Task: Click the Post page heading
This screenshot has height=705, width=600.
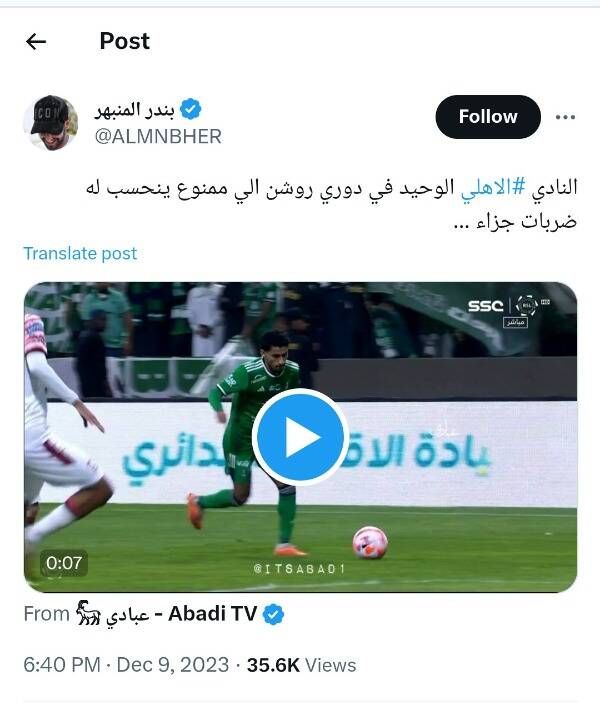Action: click(x=125, y=41)
